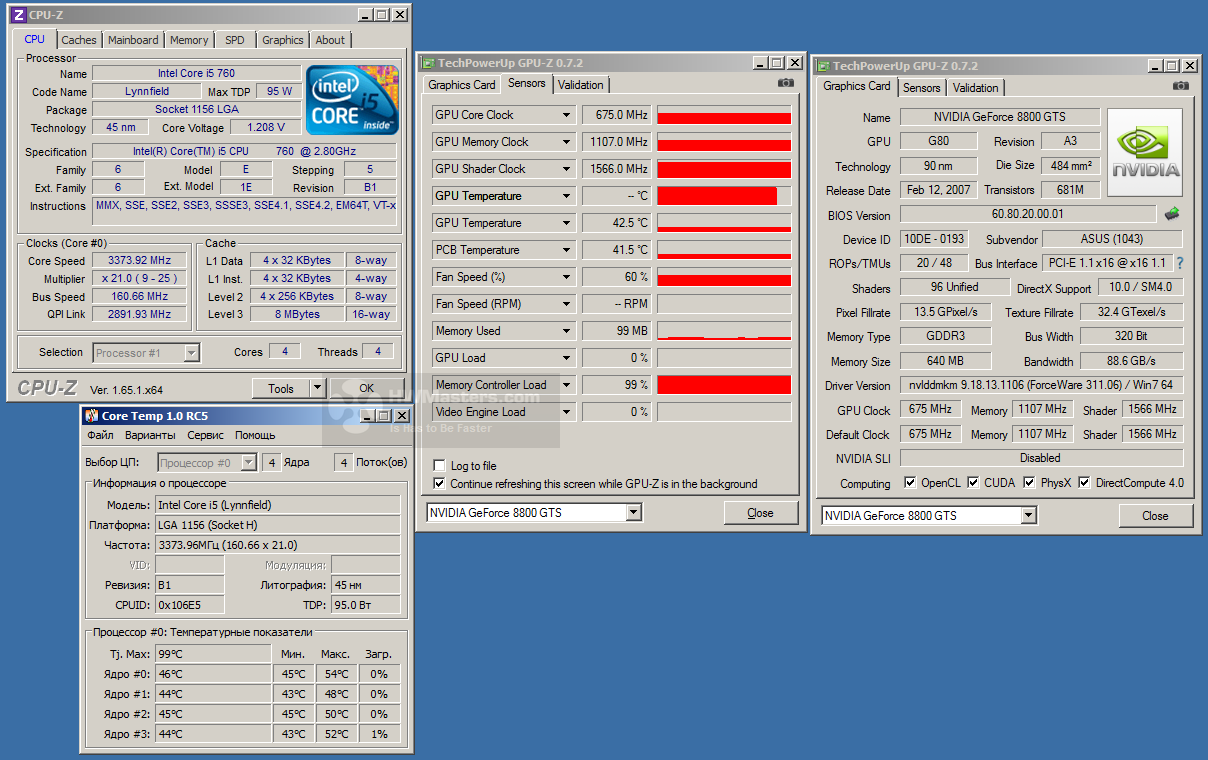Click the Ядро #0 current temperature 46°C
The image size is (1208, 760).
[213, 674]
